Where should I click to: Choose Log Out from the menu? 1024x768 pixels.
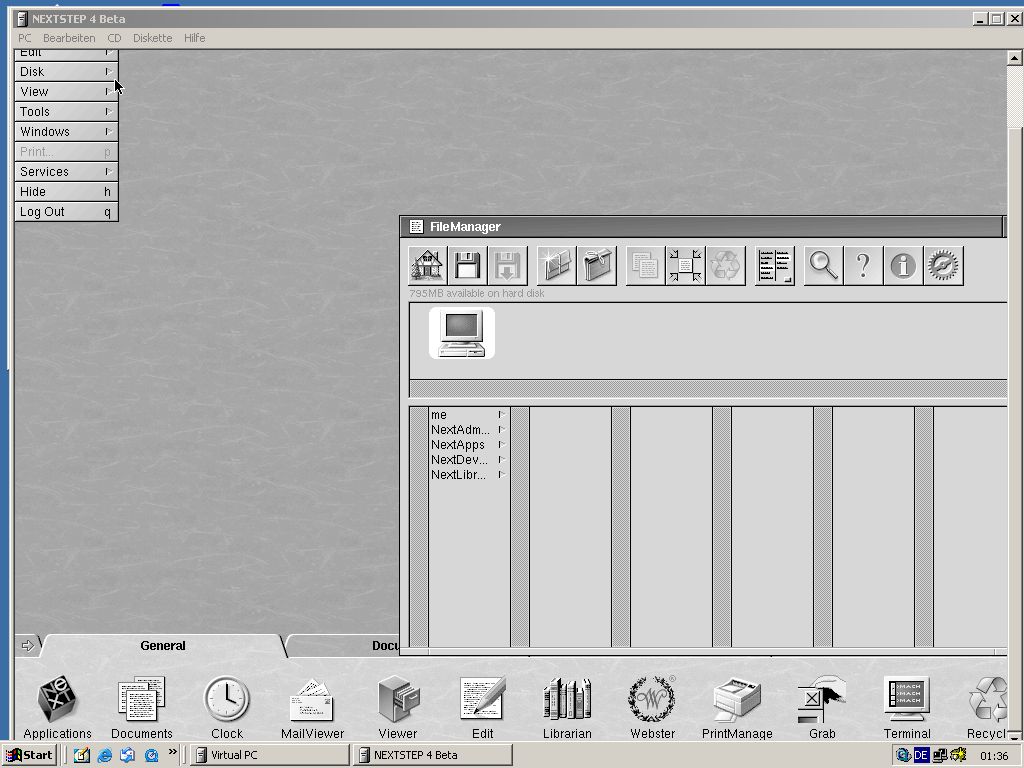tap(66, 212)
